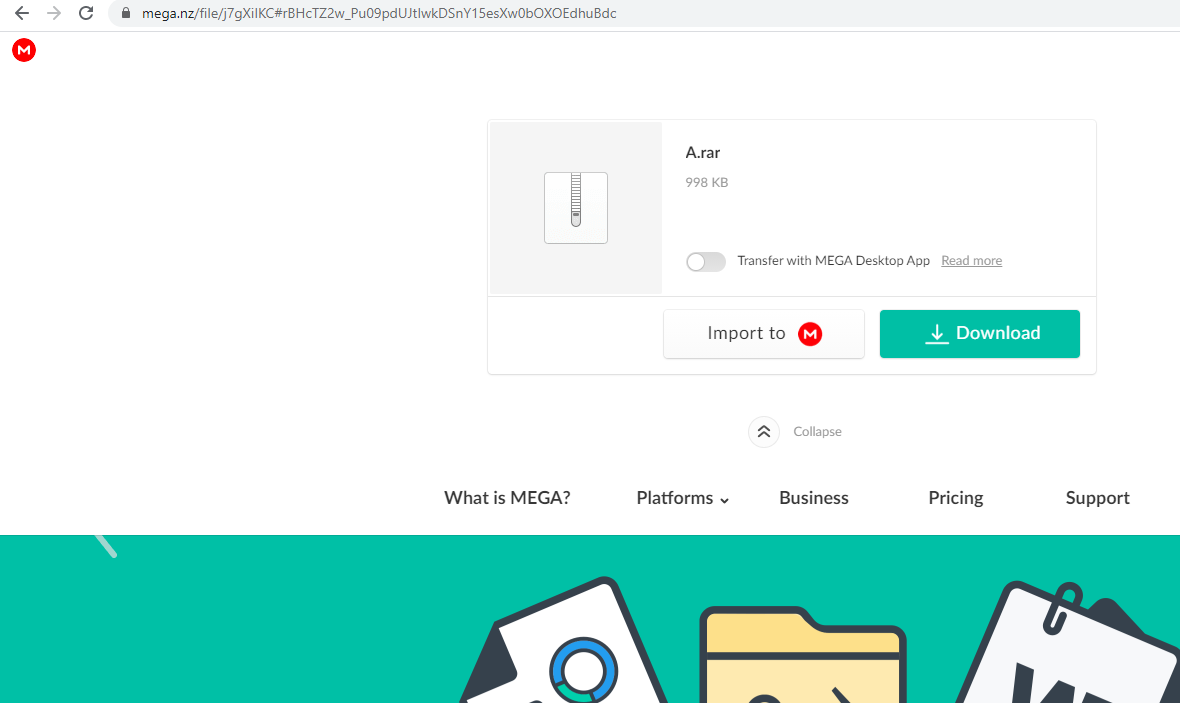The image size is (1180, 703).
Task: Click the Import to MEGA button
Action: click(764, 333)
